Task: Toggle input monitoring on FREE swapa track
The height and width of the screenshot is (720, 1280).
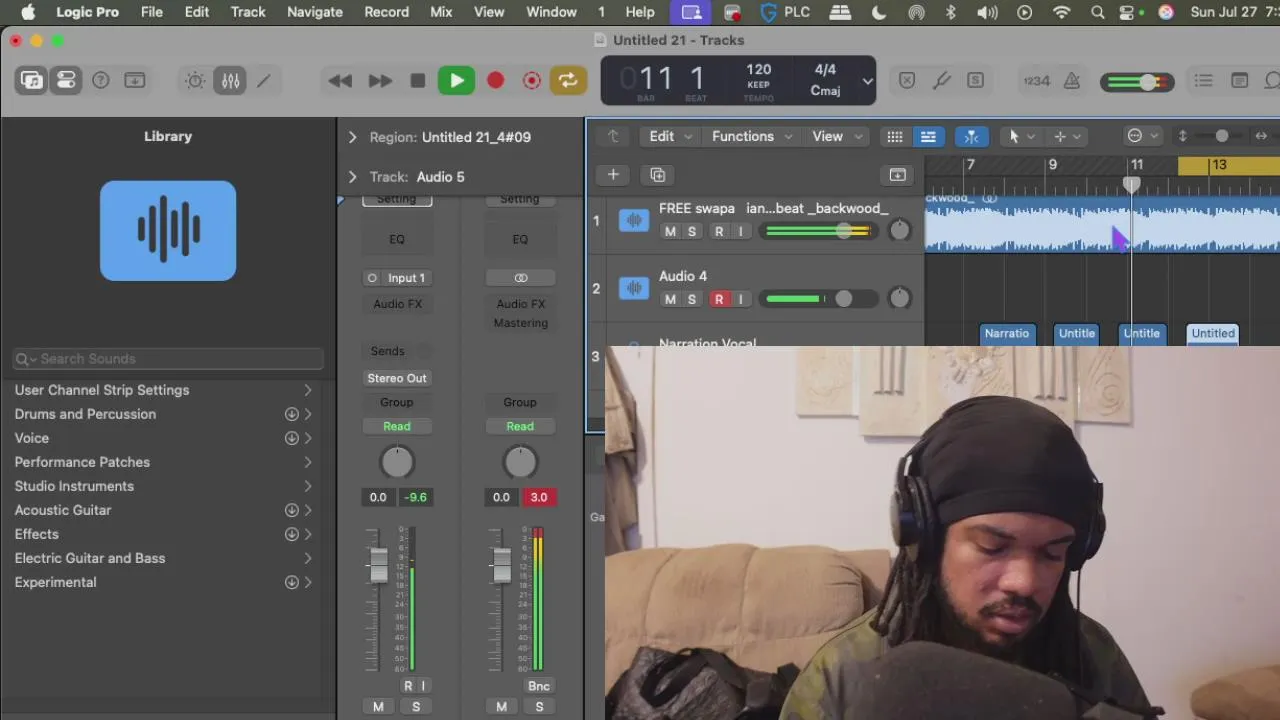Action: coord(740,231)
